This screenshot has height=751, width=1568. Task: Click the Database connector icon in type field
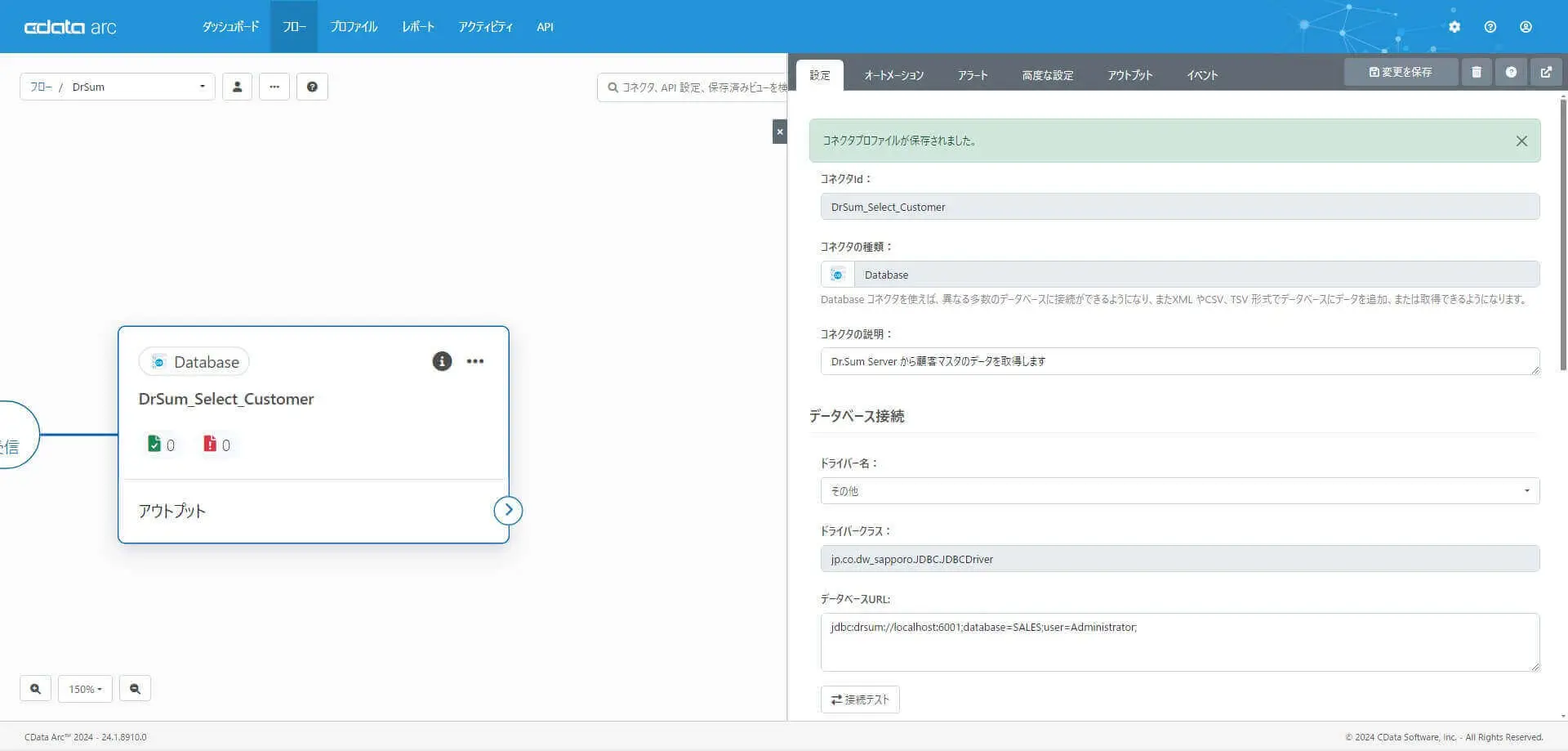click(x=837, y=275)
